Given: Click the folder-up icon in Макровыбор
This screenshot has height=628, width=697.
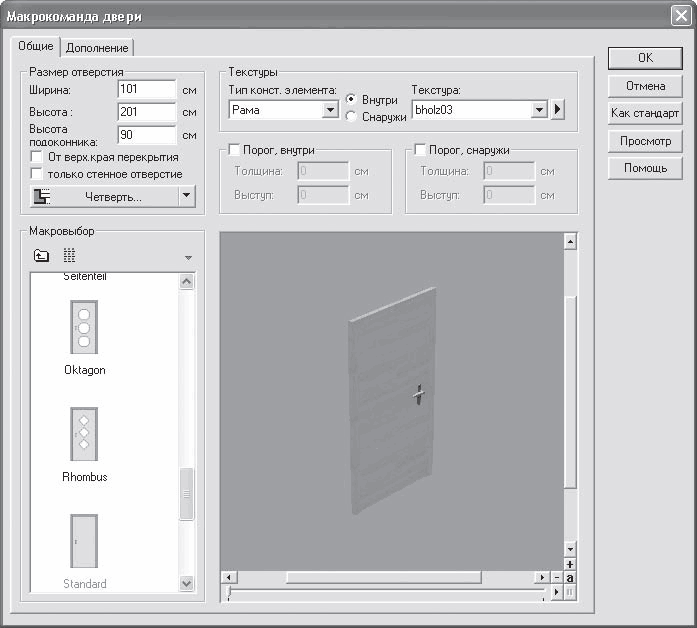Looking at the screenshot, I should (x=42, y=256).
